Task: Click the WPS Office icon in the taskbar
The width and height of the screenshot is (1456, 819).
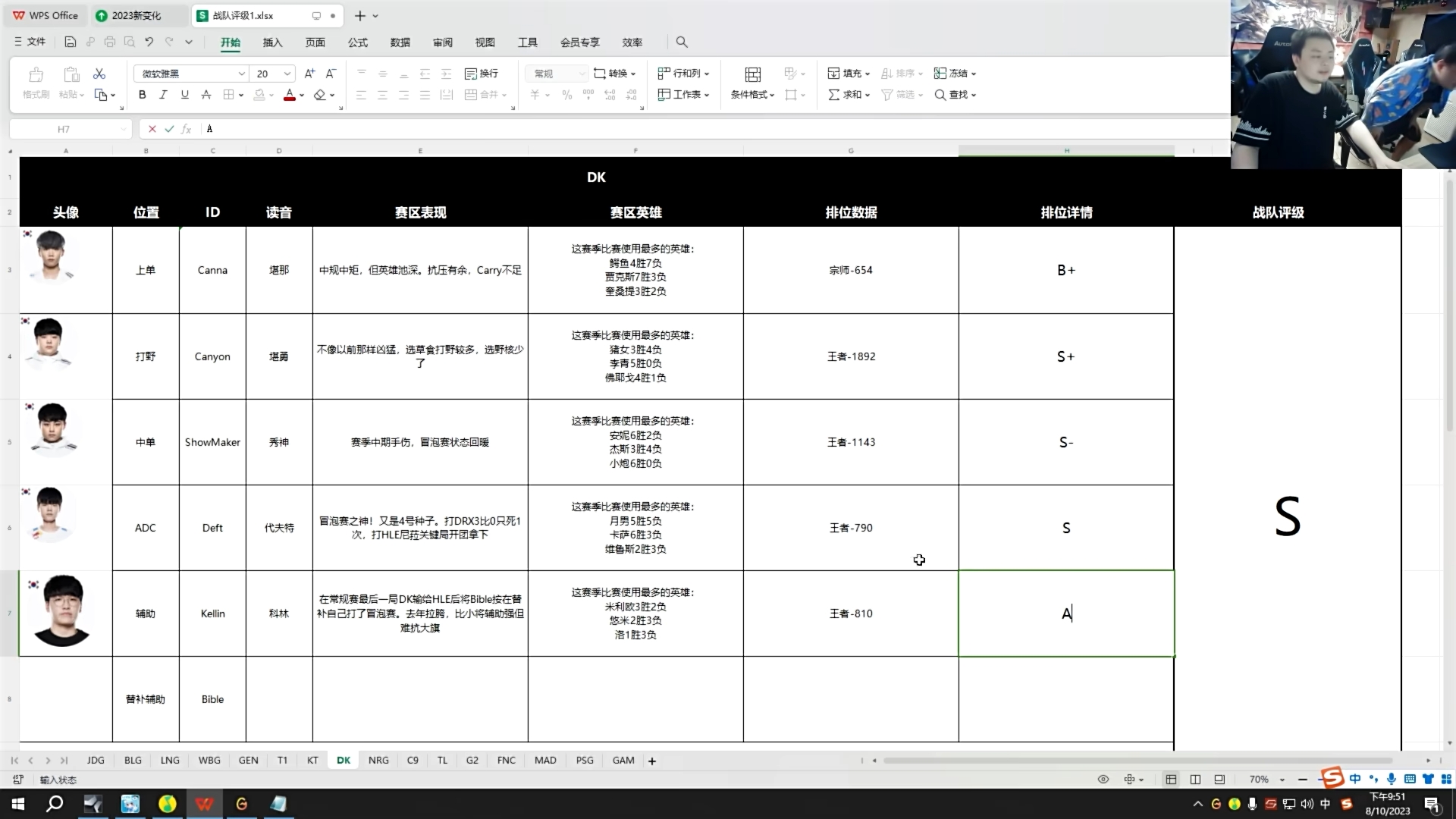Action: click(x=205, y=804)
